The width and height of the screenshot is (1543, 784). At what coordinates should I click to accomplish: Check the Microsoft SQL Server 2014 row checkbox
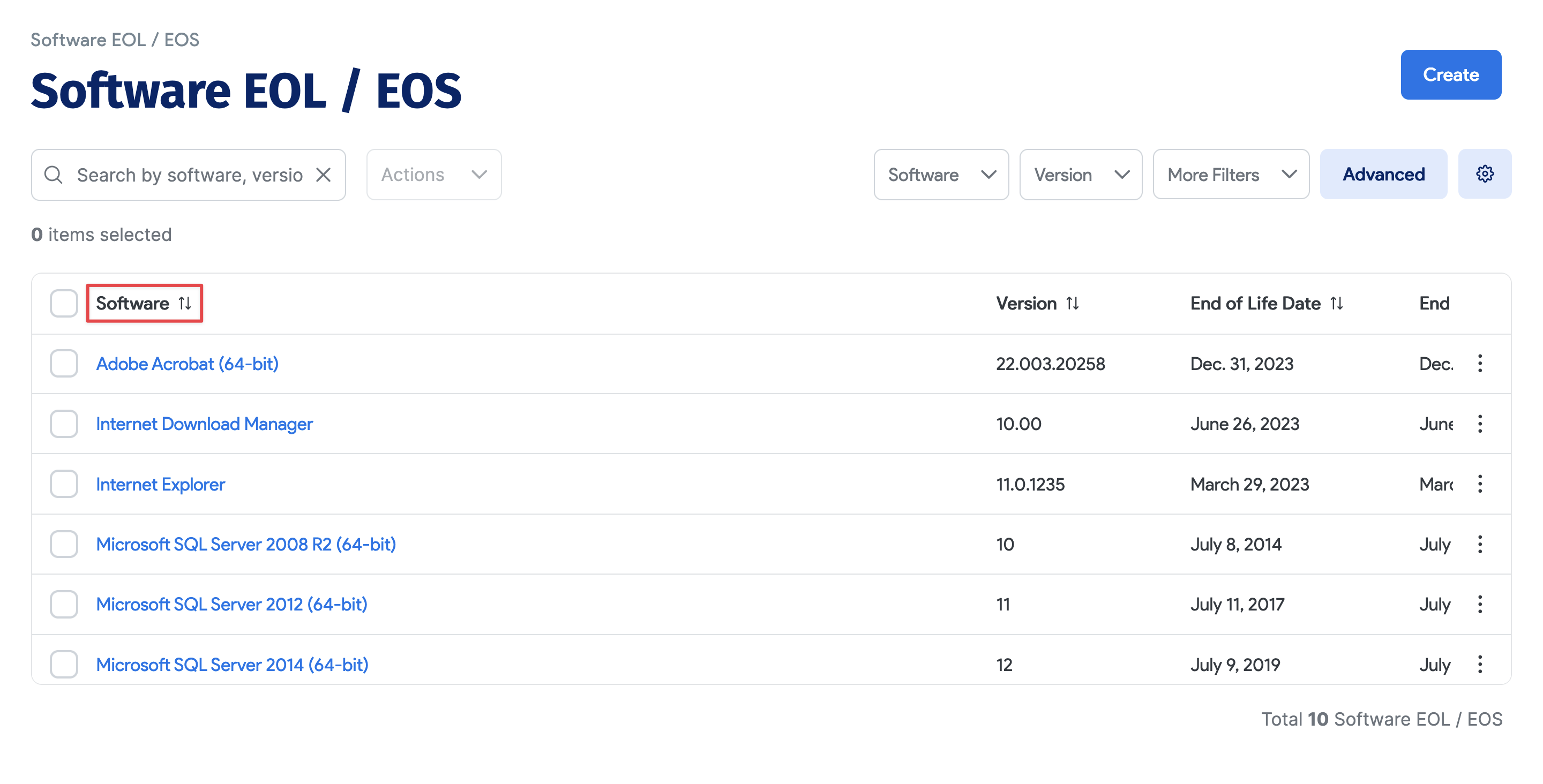[64, 664]
